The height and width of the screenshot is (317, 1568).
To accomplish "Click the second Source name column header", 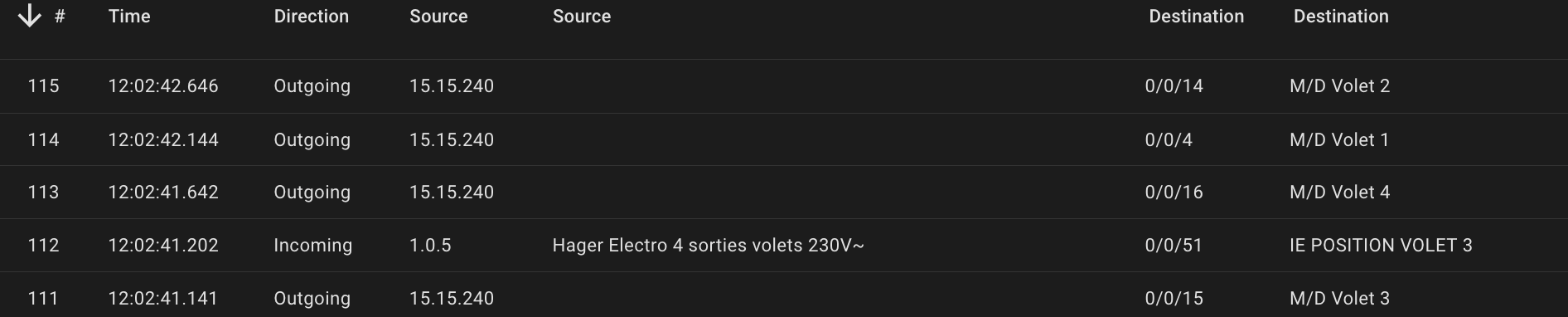I will pyautogui.click(x=582, y=17).
